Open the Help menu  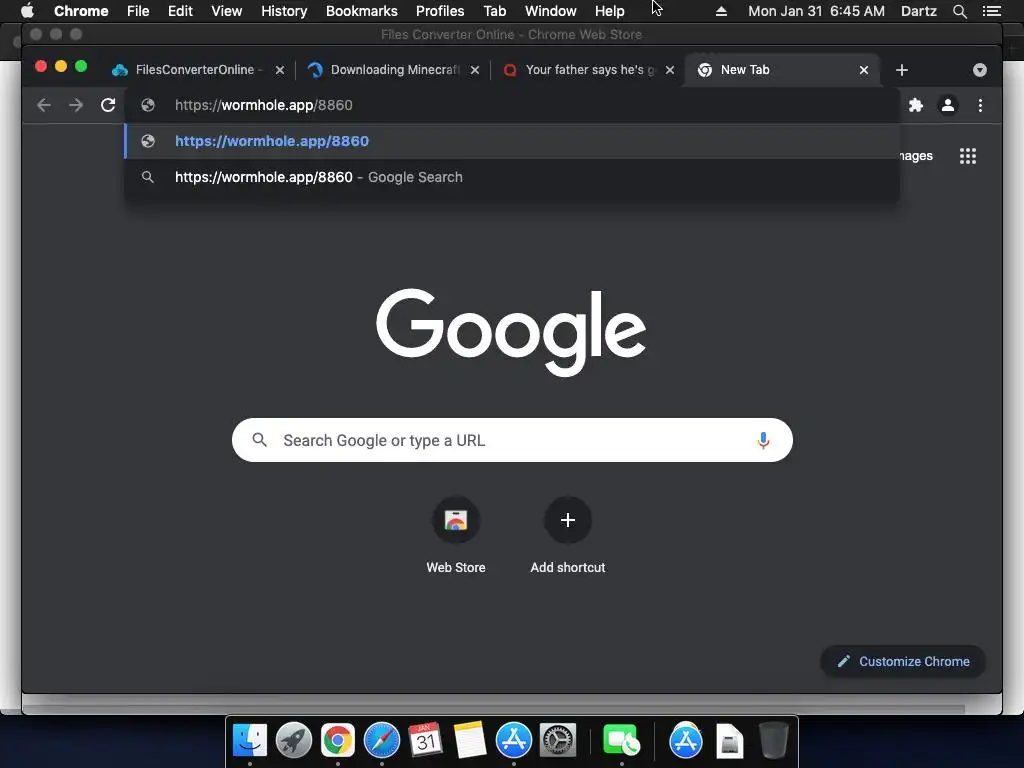point(609,11)
